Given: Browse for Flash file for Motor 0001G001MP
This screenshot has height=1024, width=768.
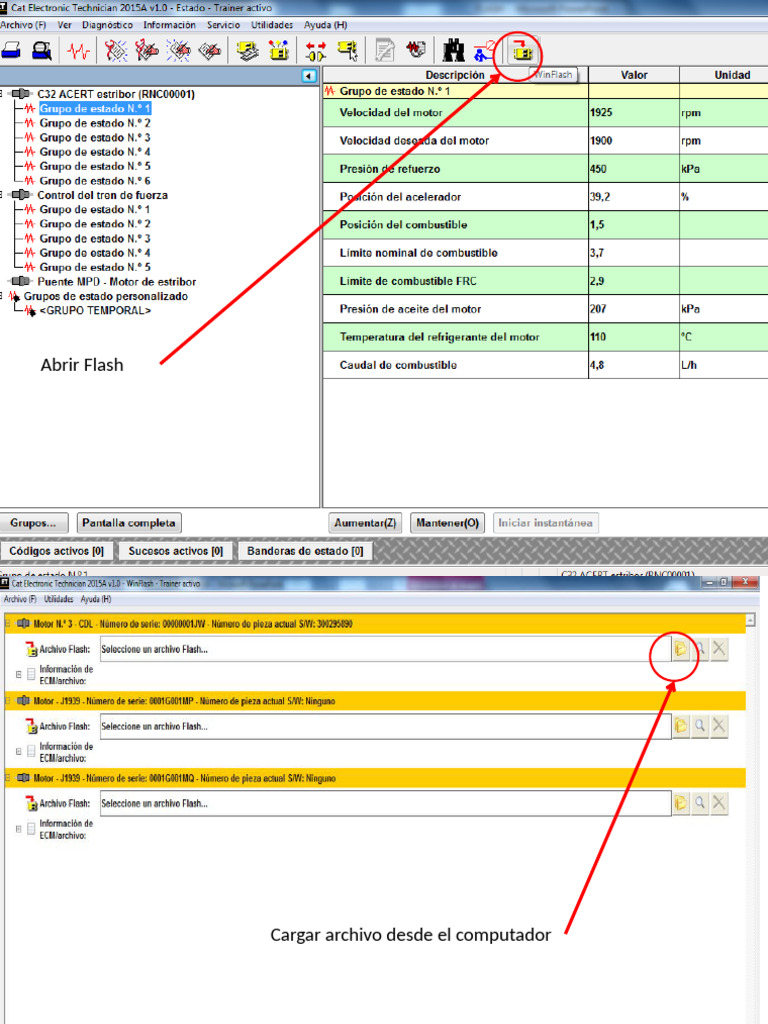Looking at the screenshot, I should point(680,726).
